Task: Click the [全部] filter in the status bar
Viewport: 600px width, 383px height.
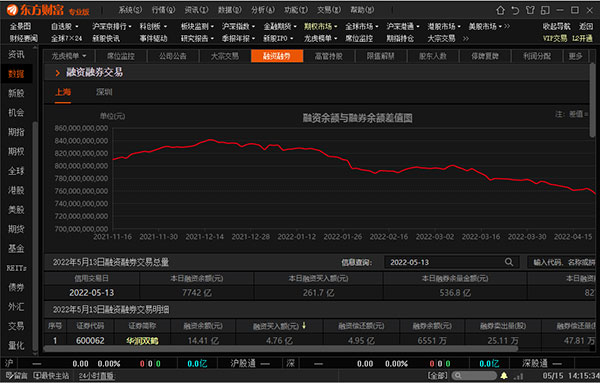Action: [x=437, y=376]
